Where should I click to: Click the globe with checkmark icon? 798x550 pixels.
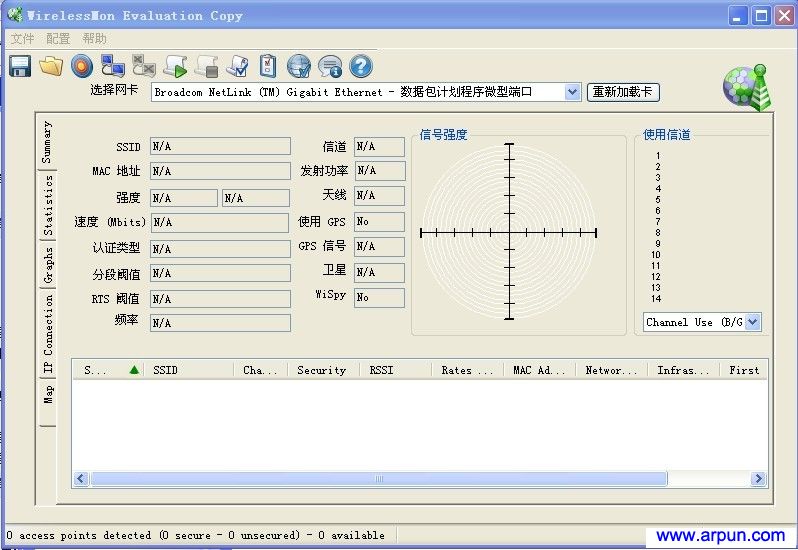[298, 67]
